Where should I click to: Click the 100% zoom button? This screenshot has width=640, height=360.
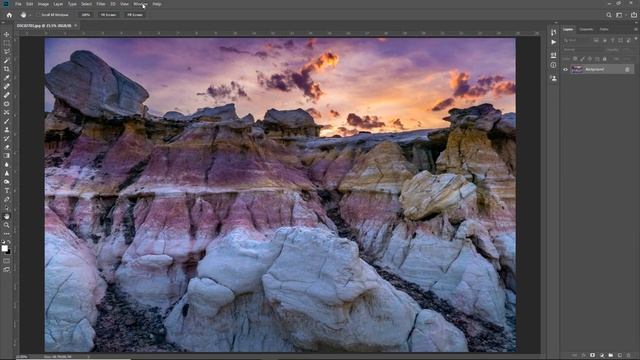[85, 15]
